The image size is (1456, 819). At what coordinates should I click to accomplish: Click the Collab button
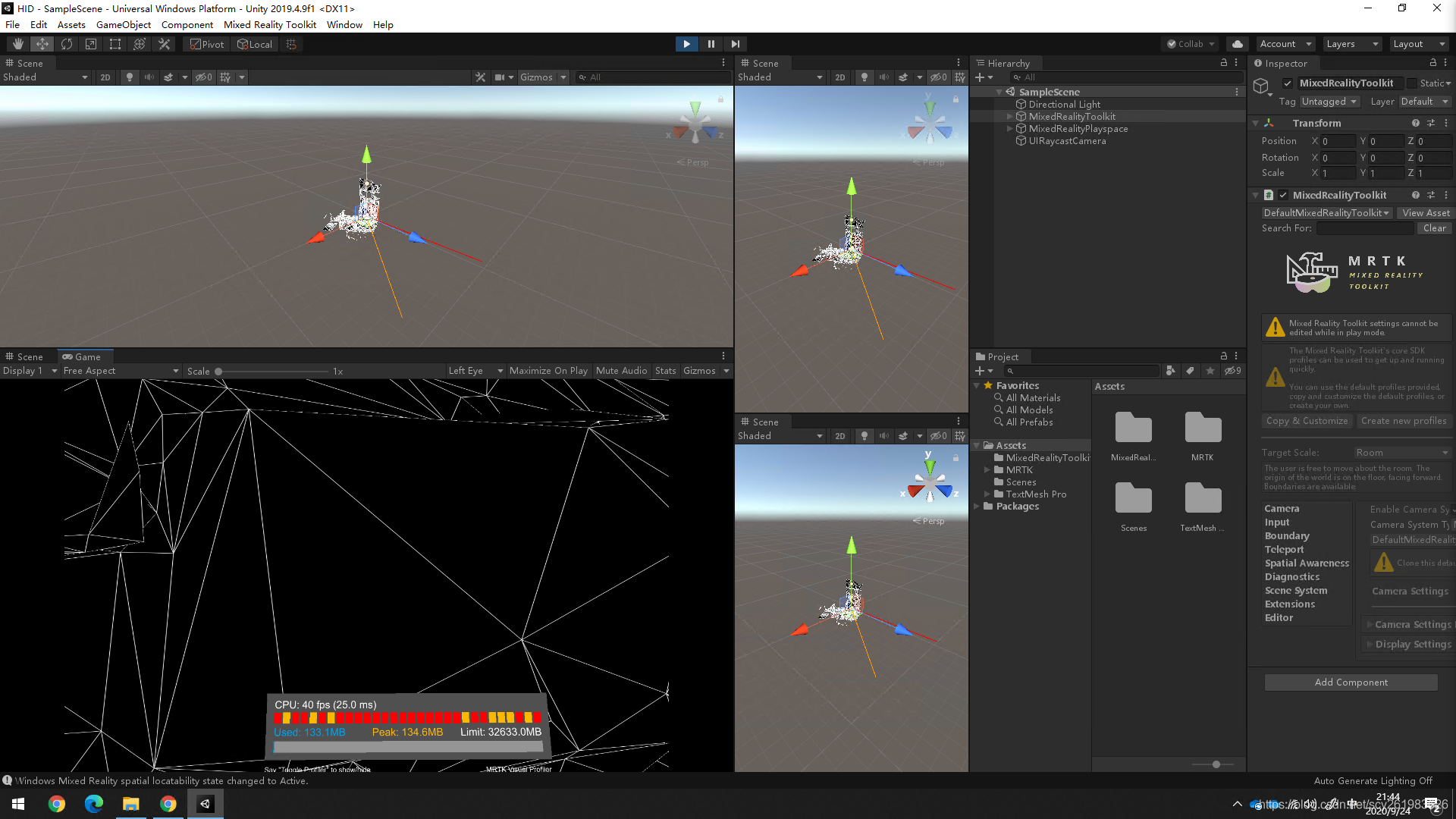pyautogui.click(x=1190, y=44)
